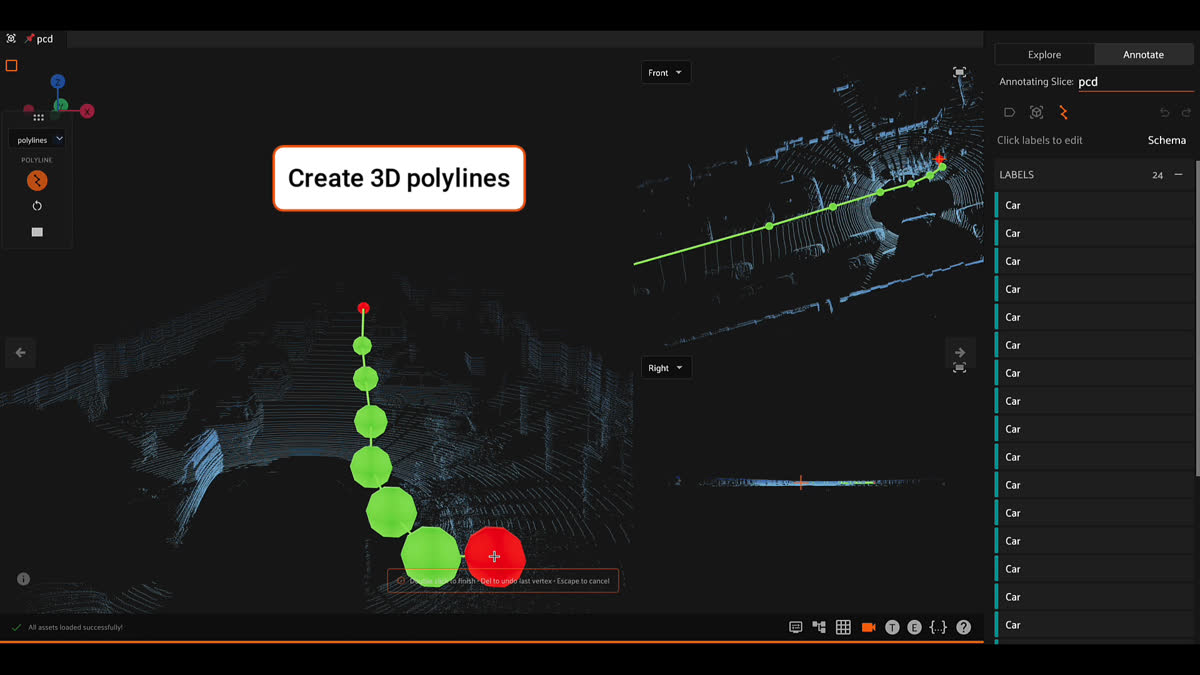1200x675 pixels.
Task: Open the Front view dropdown
Action: click(665, 73)
